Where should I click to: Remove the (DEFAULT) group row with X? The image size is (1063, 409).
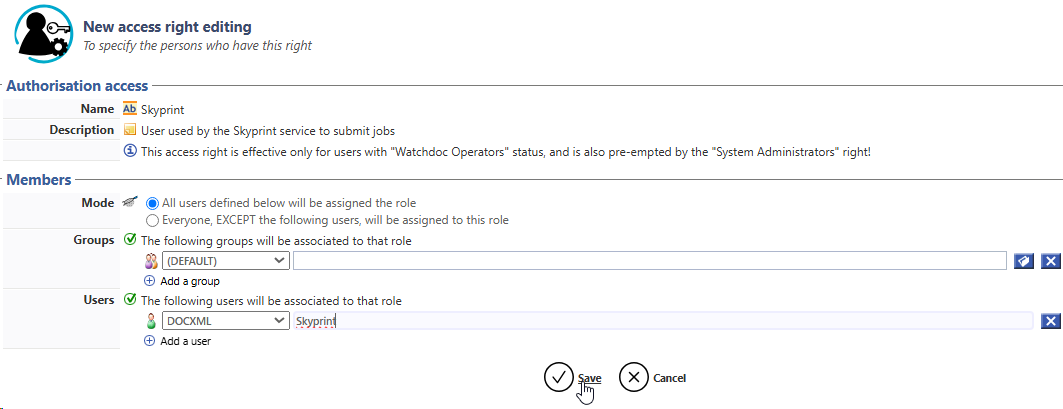(x=1050, y=261)
